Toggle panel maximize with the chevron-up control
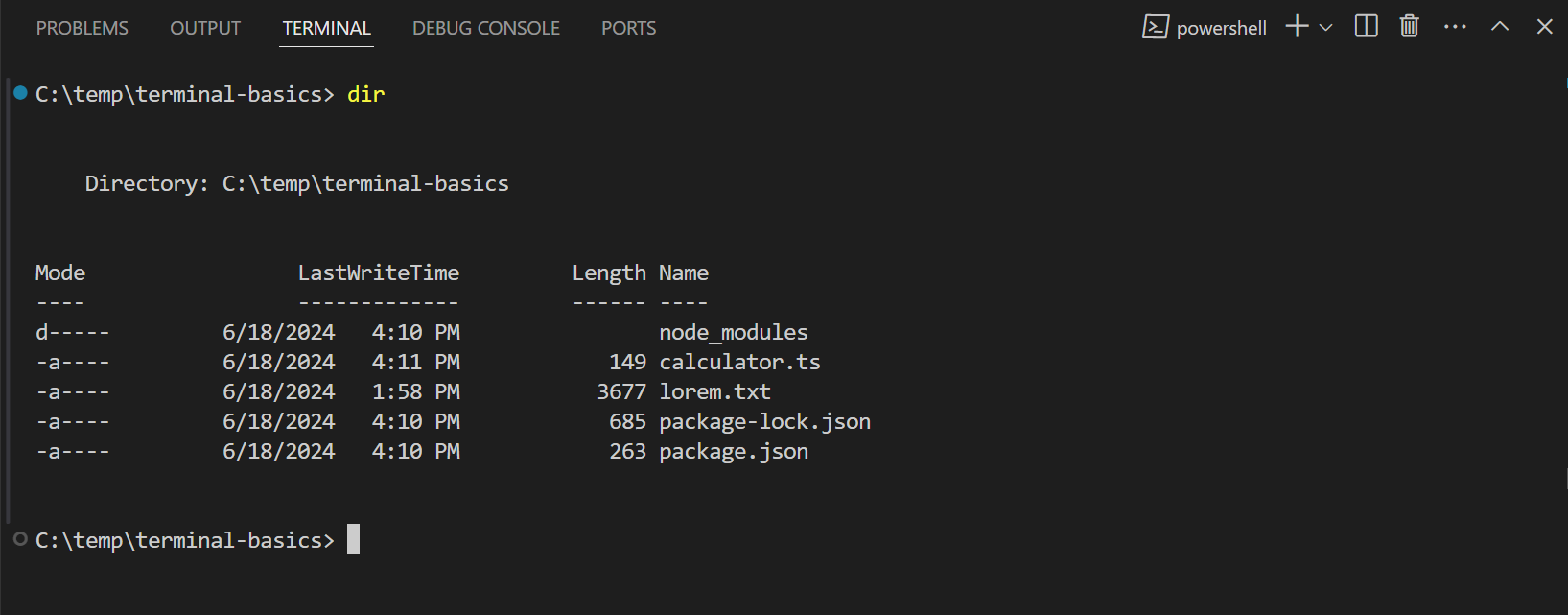1568x615 pixels. click(1499, 26)
